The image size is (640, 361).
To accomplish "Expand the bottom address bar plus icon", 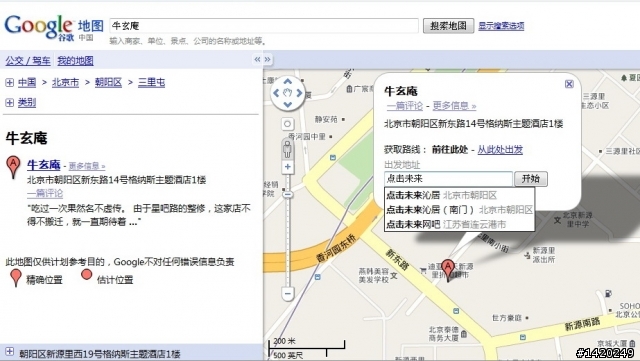I will tap(9, 352).
